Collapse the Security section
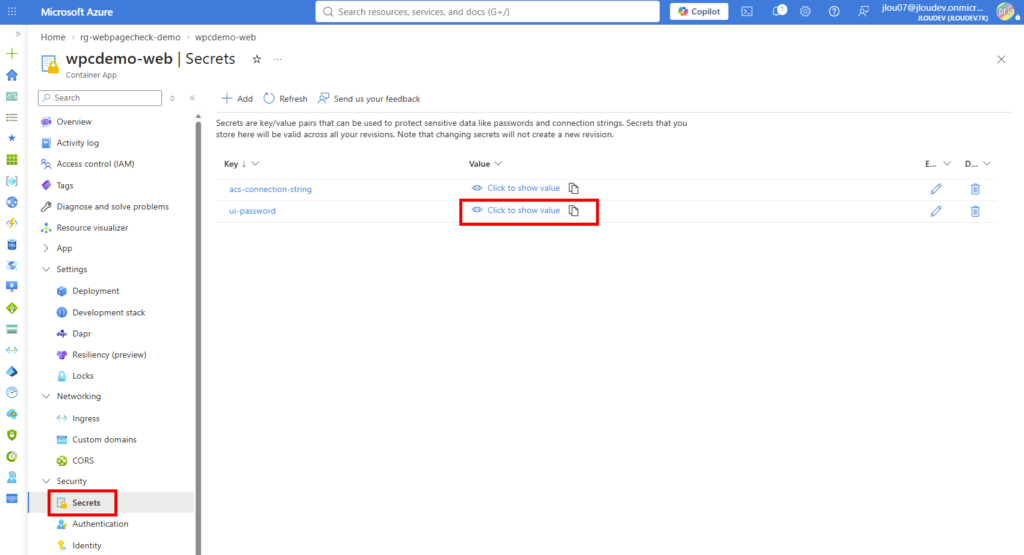The width and height of the screenshot is (1024, 555). pyautogui.click(x=46, y=481)
